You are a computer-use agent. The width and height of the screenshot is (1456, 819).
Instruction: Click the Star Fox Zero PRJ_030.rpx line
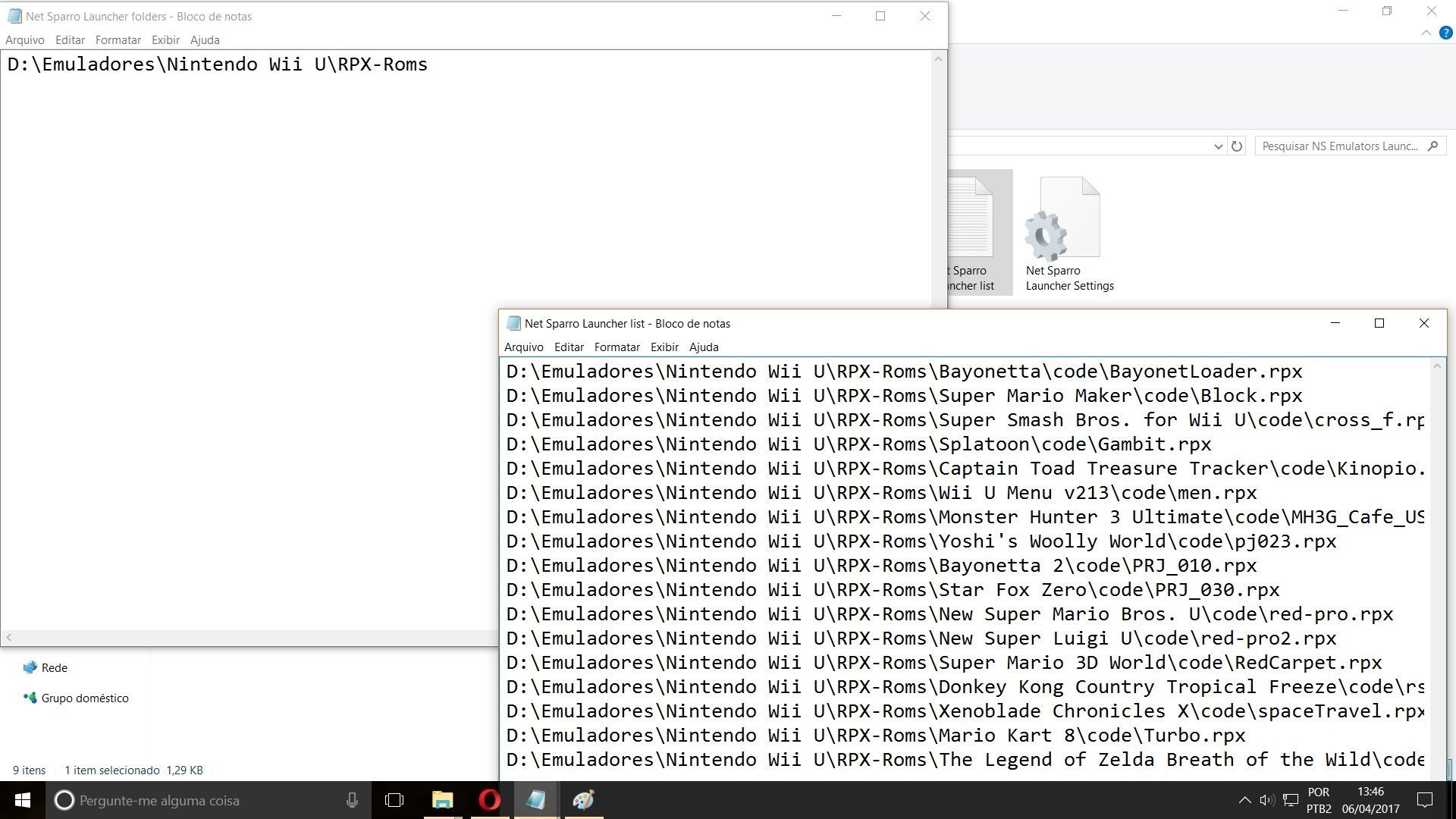[x=893, y=590]
